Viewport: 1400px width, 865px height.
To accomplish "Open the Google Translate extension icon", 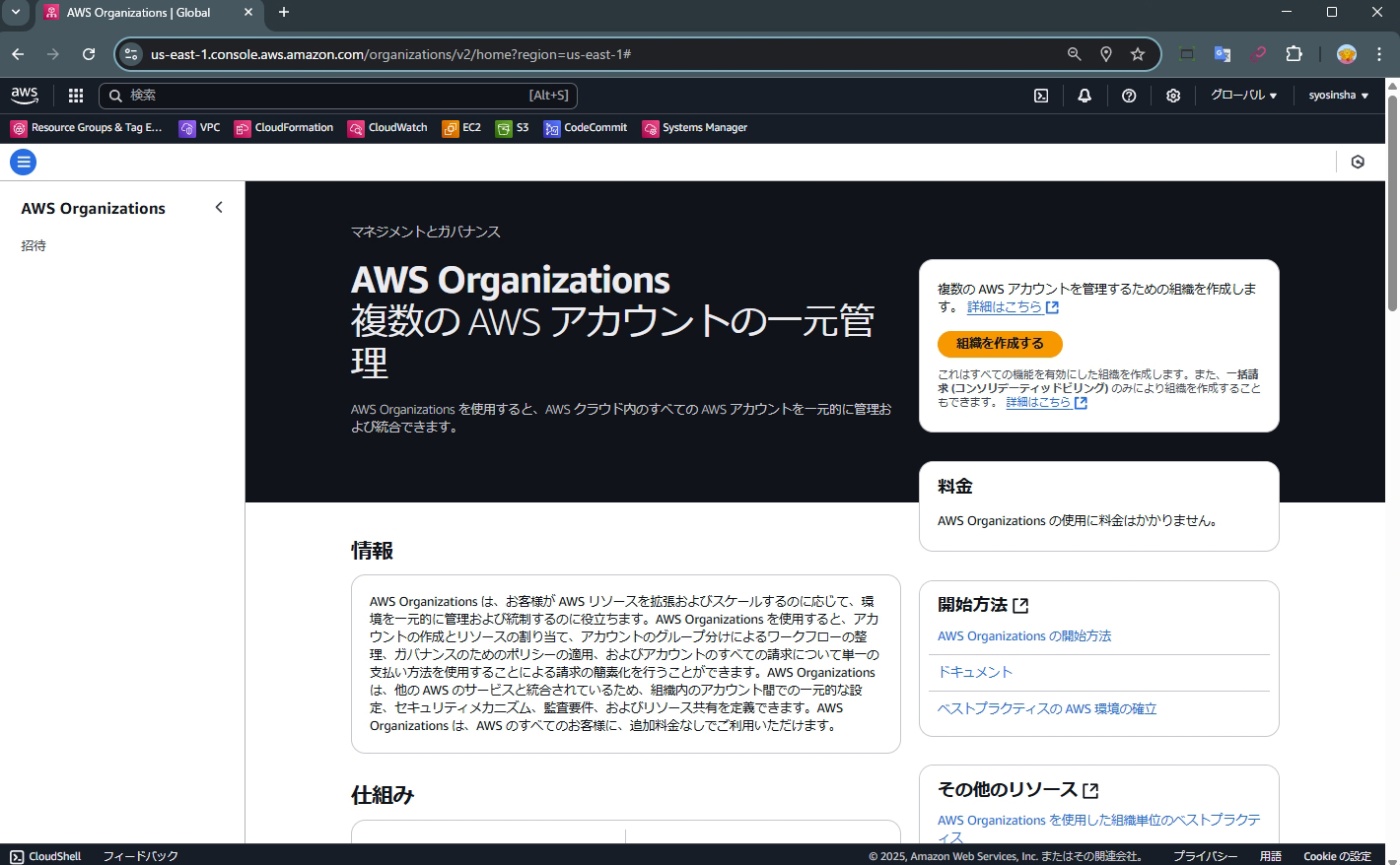I will tap(1222, 54).
